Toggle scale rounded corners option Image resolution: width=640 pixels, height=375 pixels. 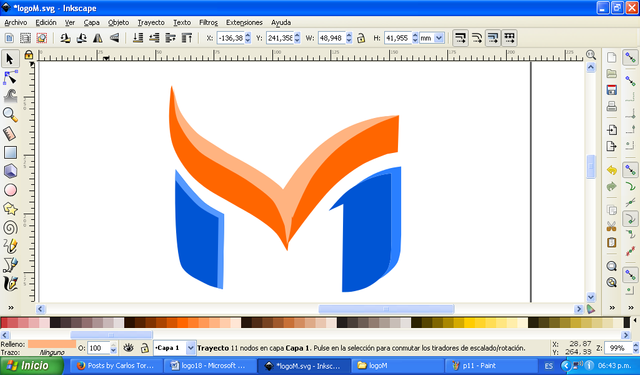[x=477, y=38]
